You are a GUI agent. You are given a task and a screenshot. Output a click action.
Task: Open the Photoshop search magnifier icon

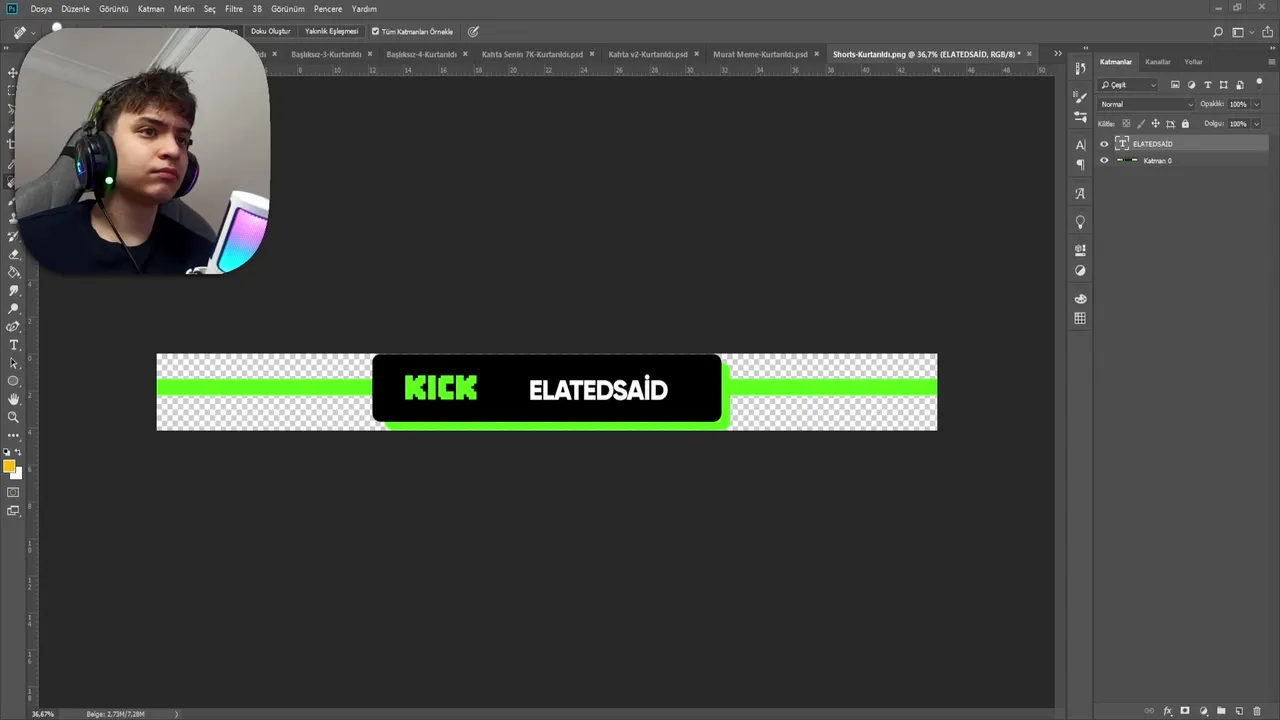click(1217, 32)
